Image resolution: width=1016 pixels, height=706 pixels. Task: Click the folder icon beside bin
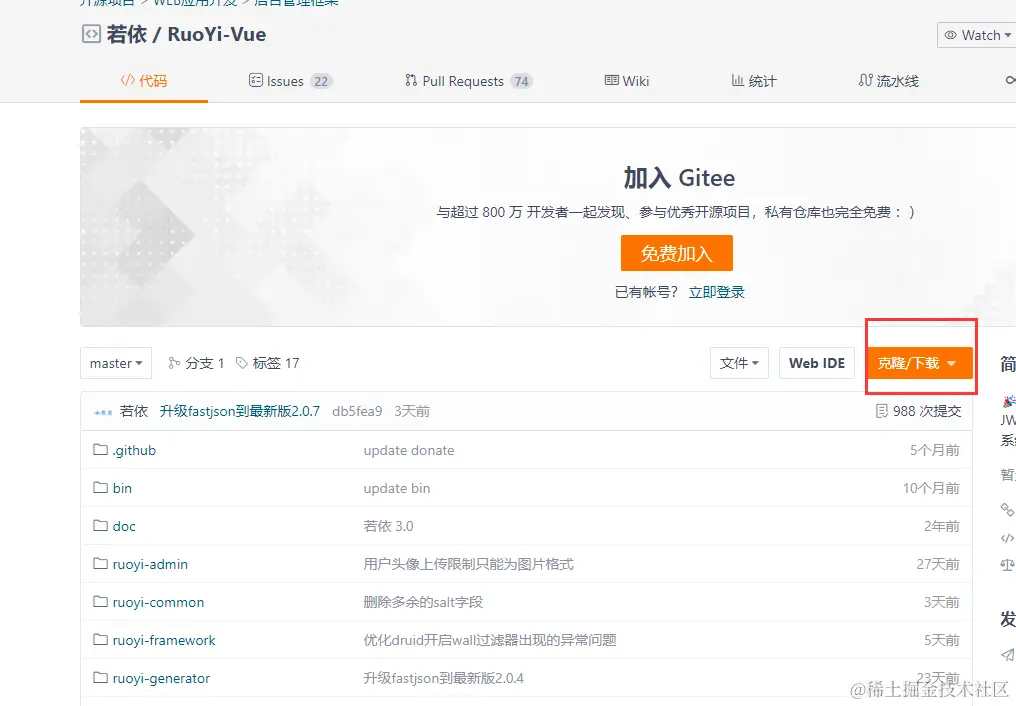[100, 488]
